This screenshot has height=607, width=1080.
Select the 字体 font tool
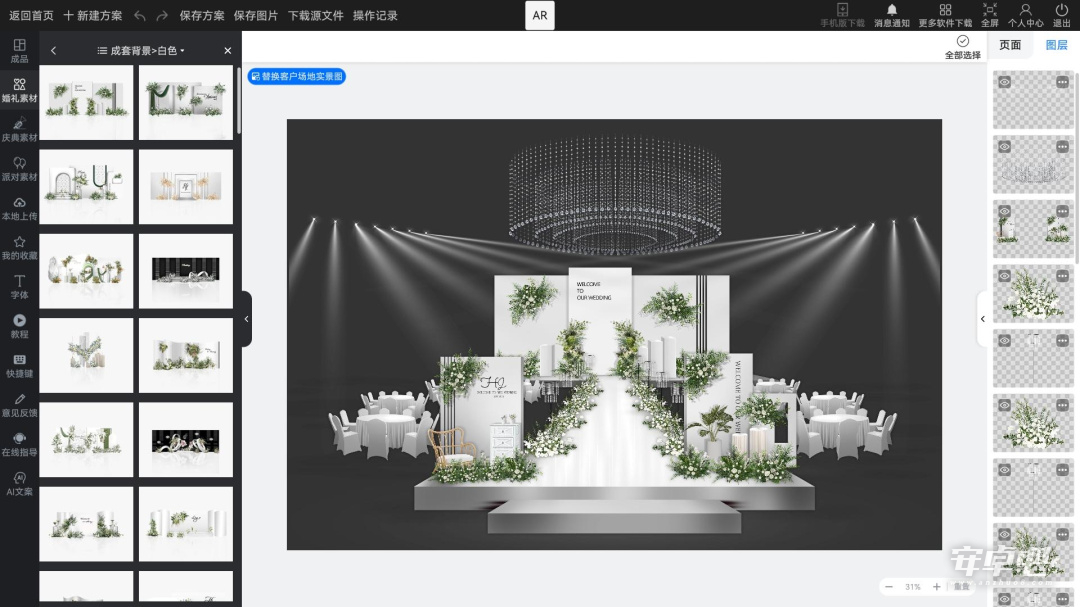[19, 287]
